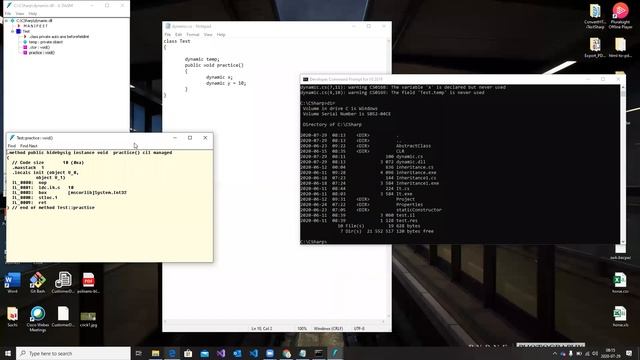Screen dimensions: 640x360
Task: Open Outlook from the taskbar
Action: pos(237,353)
